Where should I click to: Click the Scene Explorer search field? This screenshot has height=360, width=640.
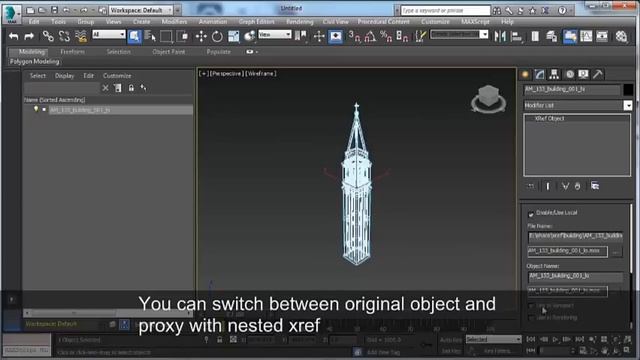[62, 88]
